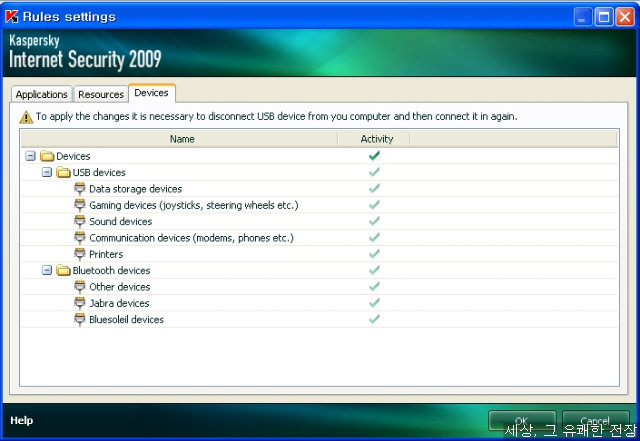Click the Communication devices plug icon
Screen dimensions: 640x441
pos(80,238)
